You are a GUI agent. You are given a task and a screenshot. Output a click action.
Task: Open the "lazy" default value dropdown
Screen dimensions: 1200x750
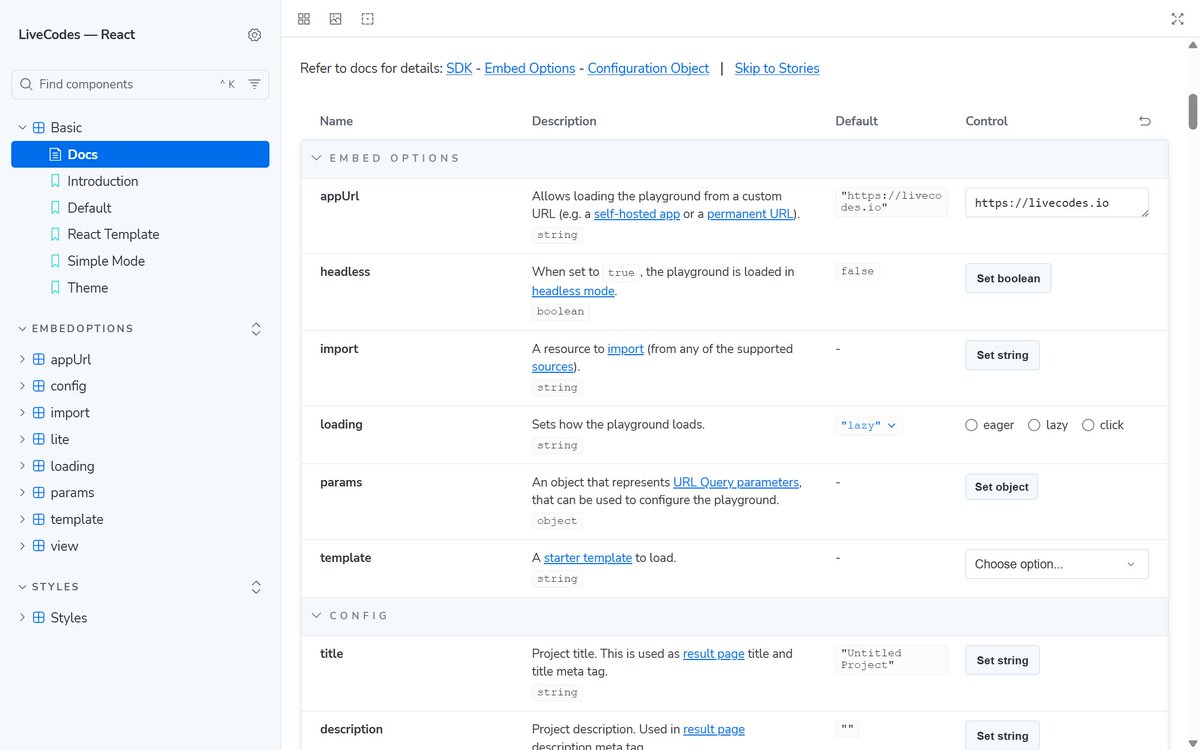click(x=869, y=425)
